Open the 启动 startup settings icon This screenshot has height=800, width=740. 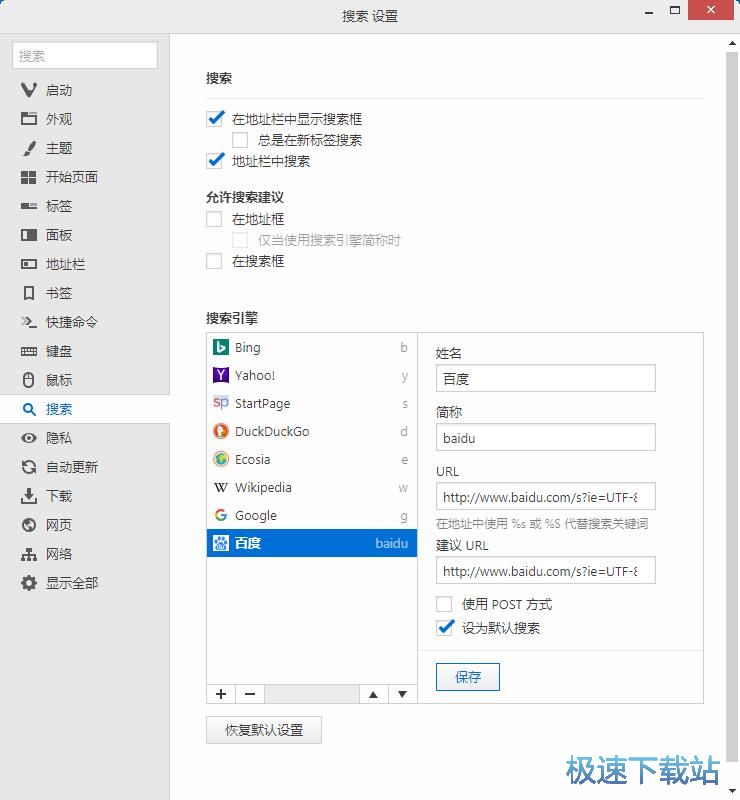point(29,90)
